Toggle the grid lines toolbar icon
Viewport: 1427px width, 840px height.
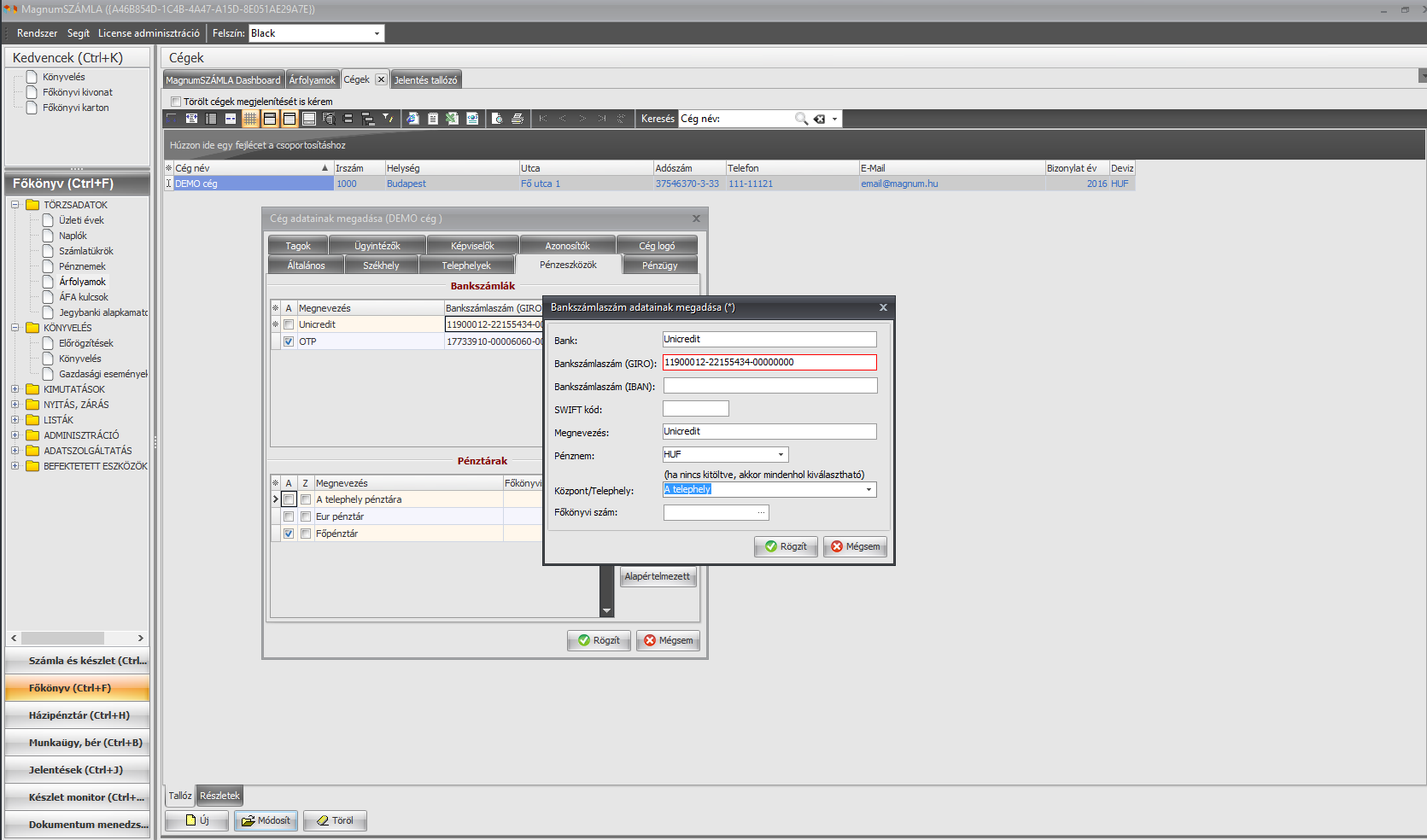pos(250,119)
